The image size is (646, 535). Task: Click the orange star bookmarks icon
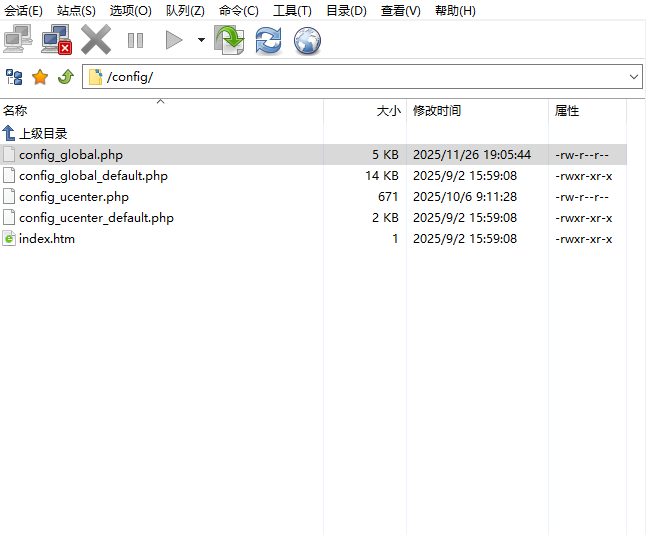[x=40, y=77]
